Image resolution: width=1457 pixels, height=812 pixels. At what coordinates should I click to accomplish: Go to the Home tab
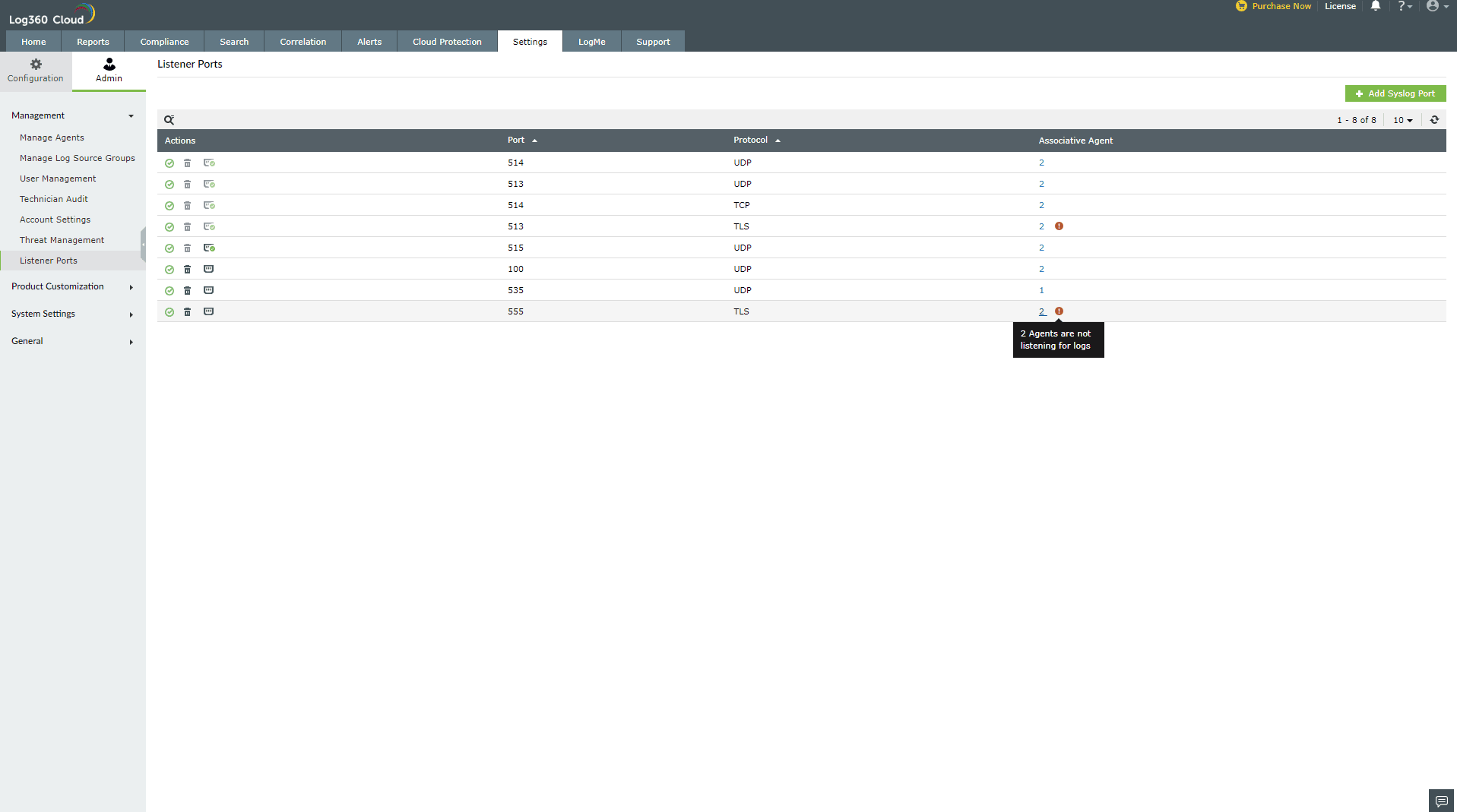33,42
